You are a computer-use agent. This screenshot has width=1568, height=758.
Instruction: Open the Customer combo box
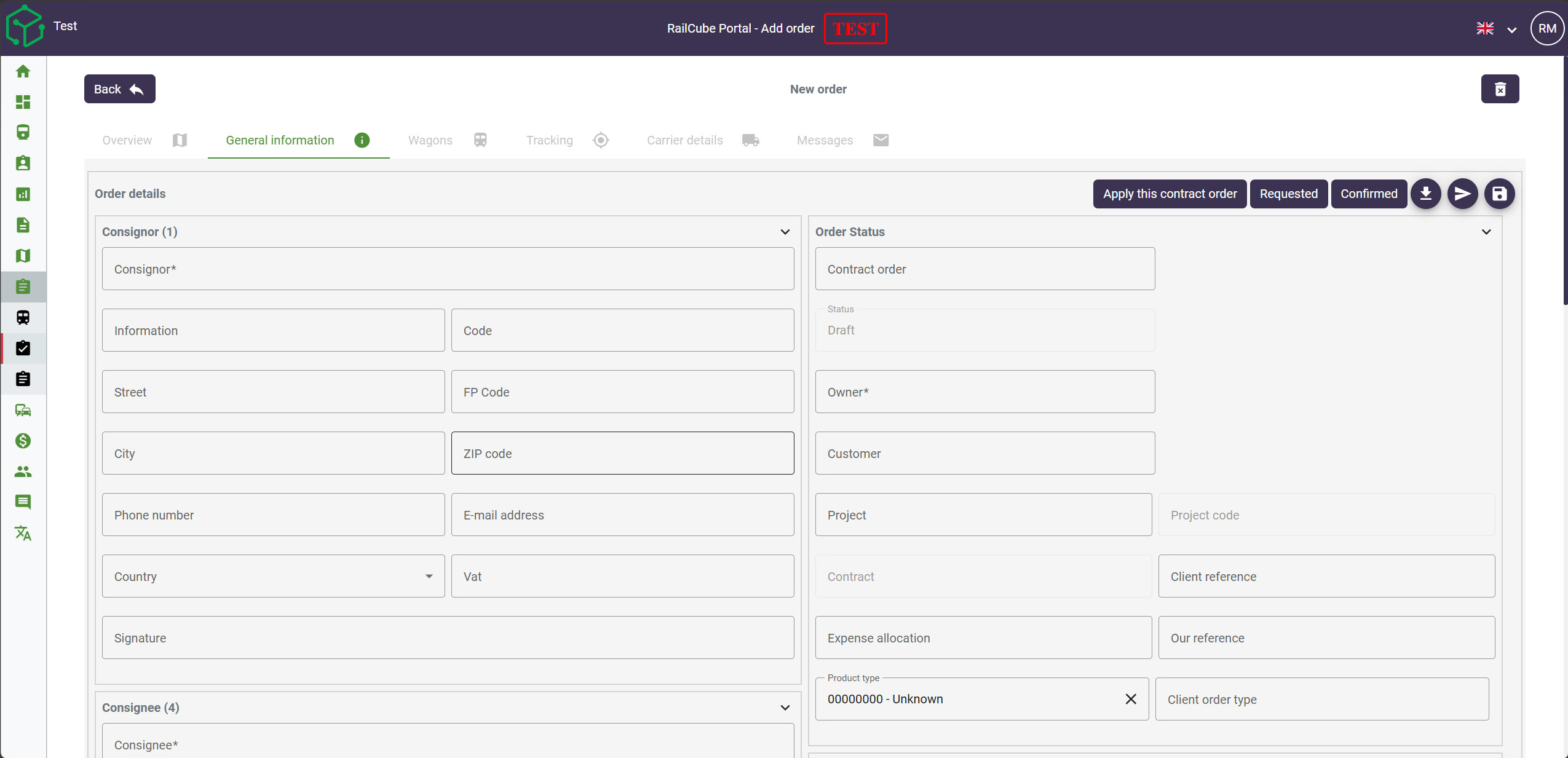coord(984,453)
